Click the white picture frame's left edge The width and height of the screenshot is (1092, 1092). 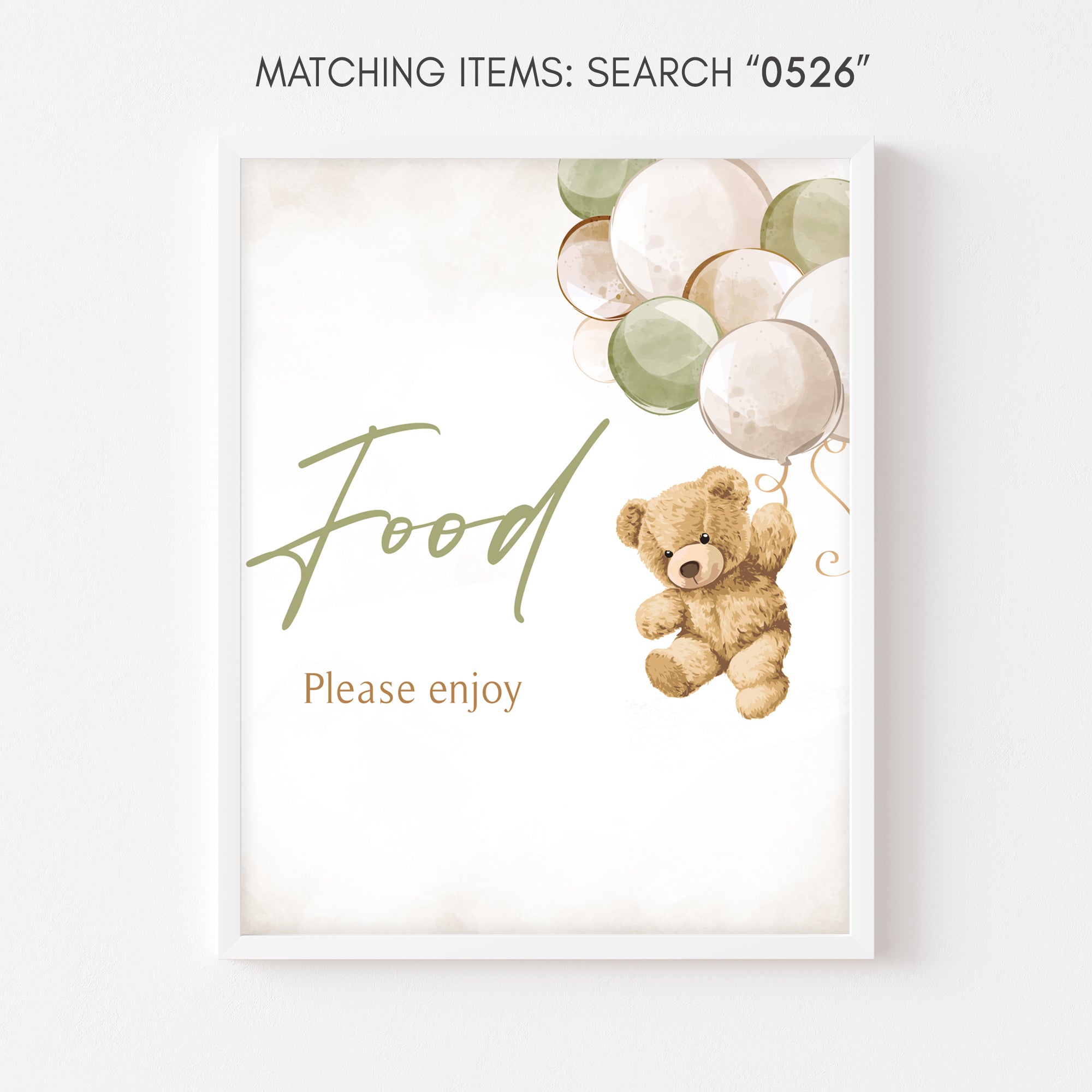[x=229, y=547]
